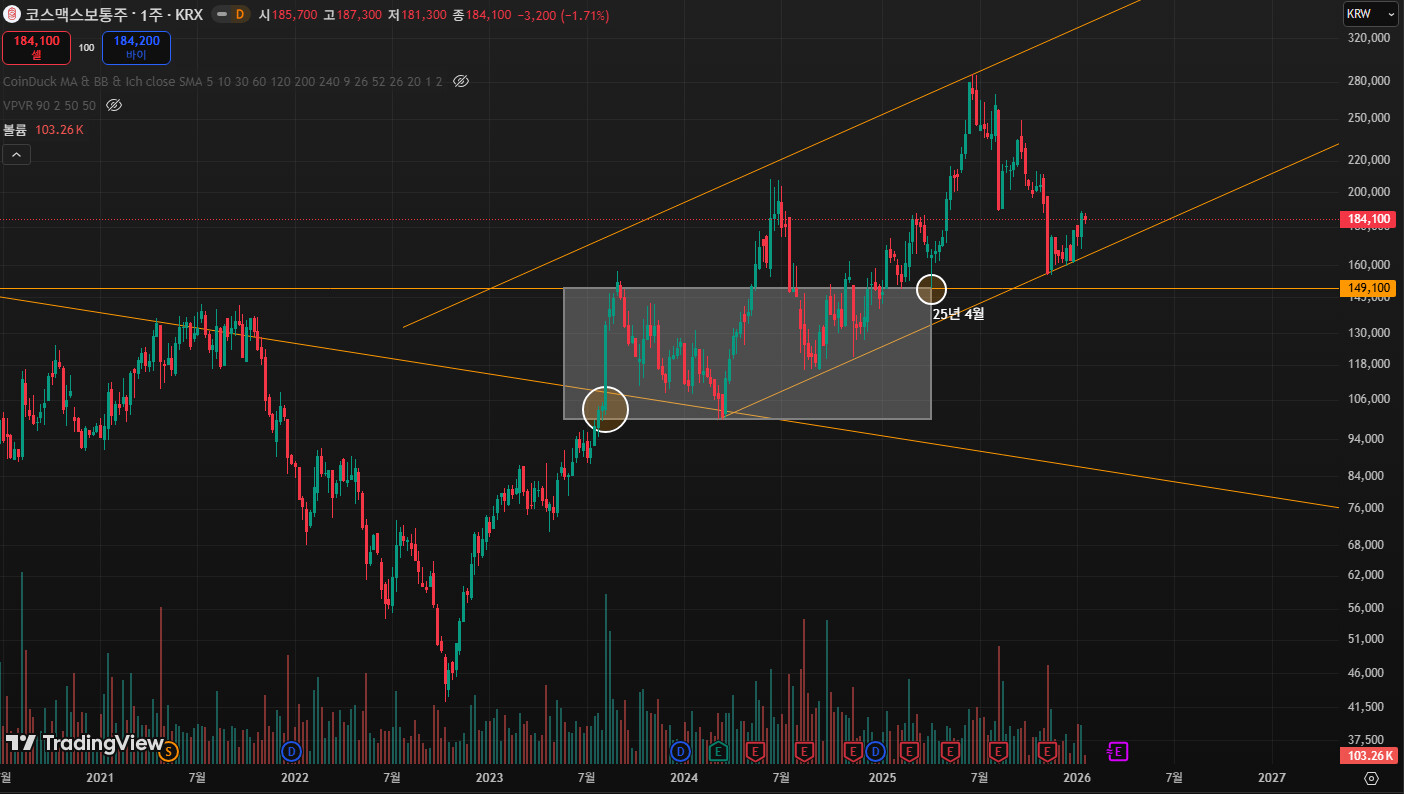
Task: Click the 184,200 buy (바이) button
Action: pyautogui.click(x=136, y=47)
